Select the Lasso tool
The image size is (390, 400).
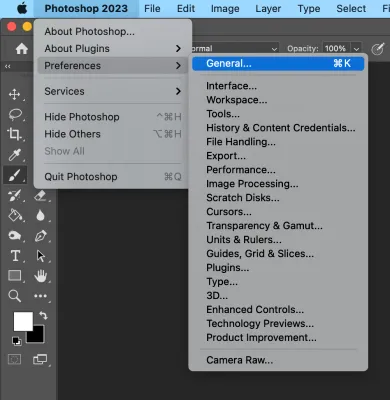coord(15,114)
